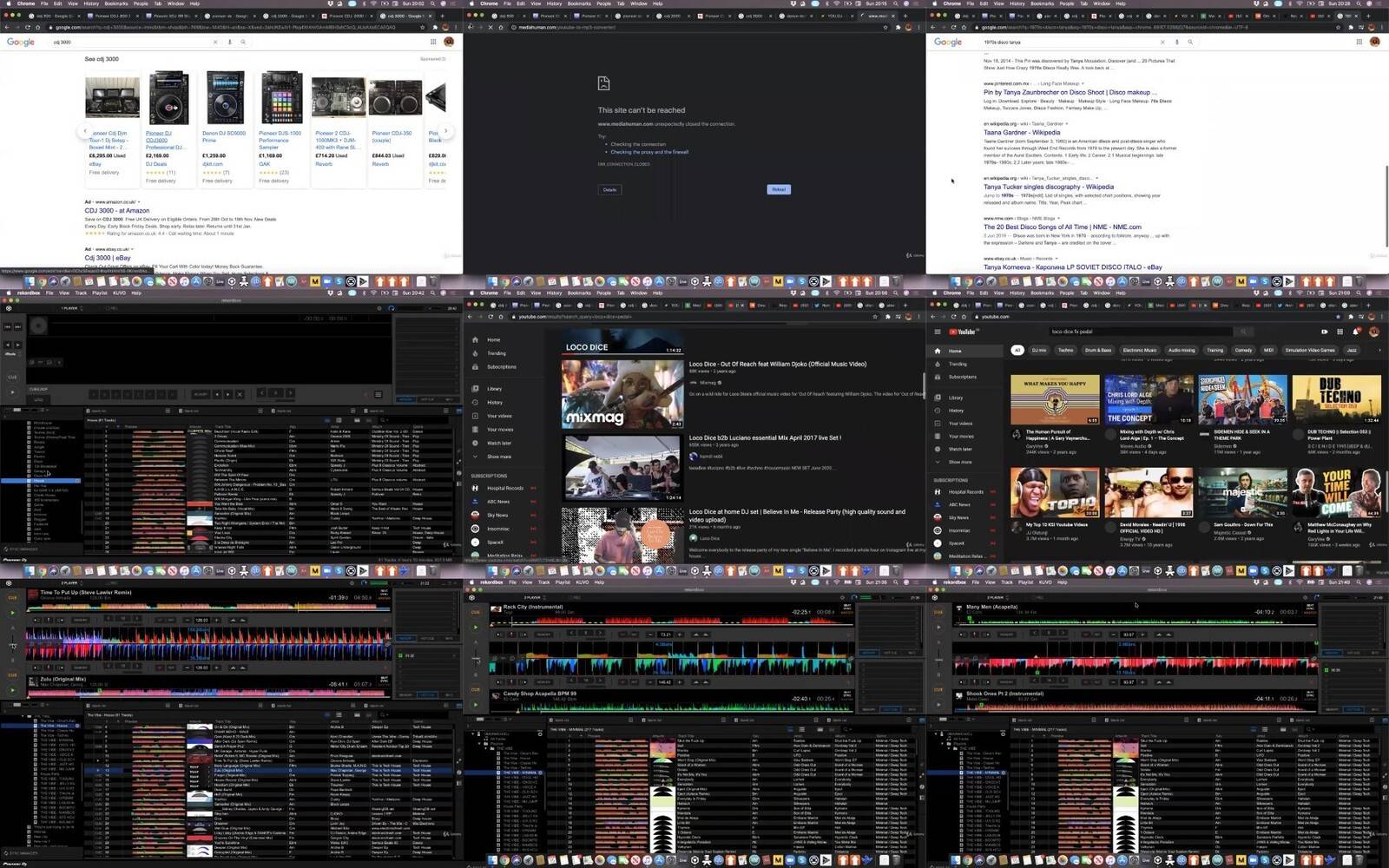The height and width of the screenshot is (868, 1389).
Task: Play the Candy Shop Acapella deck
Action: 476,704
